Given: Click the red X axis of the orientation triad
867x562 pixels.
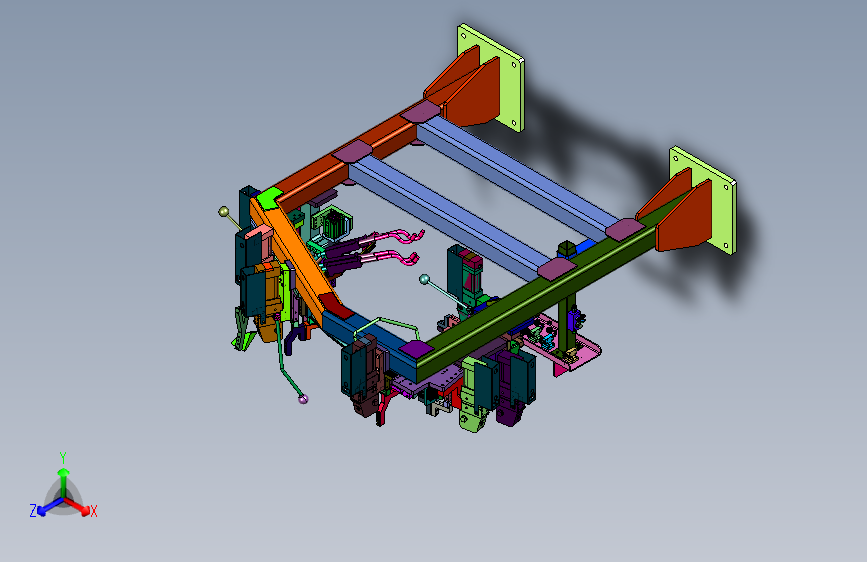Looking at the screenshot, I should tap(78, 506).
